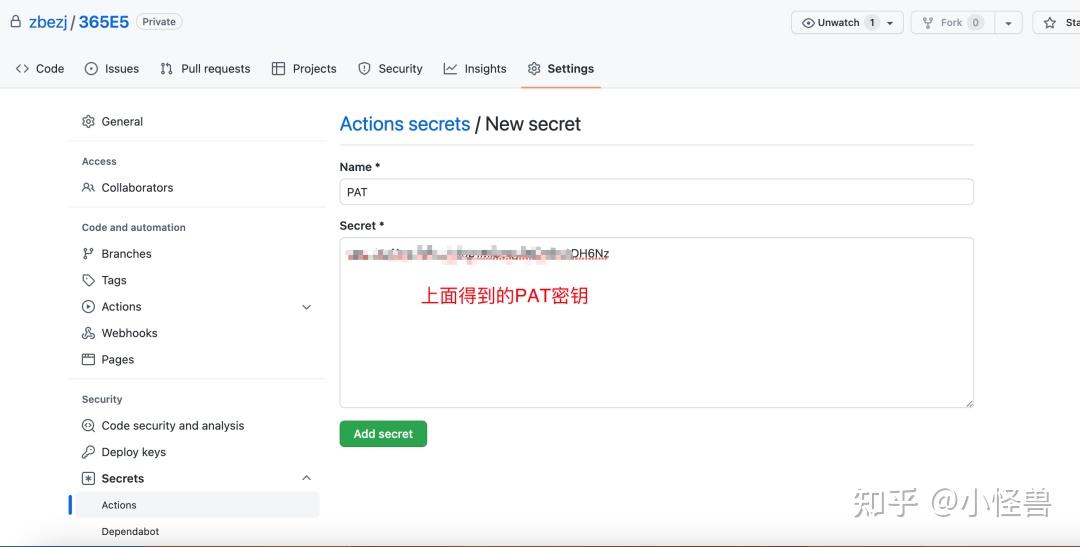Click the Private visibility badge
The height and width of the screenshot is (547, 1080).
159,22
